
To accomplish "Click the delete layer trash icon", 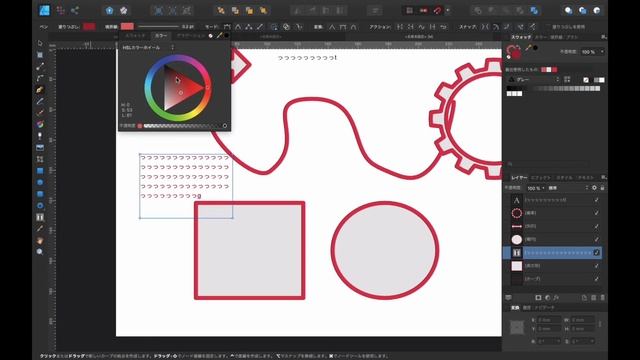I will click(602, 298).
